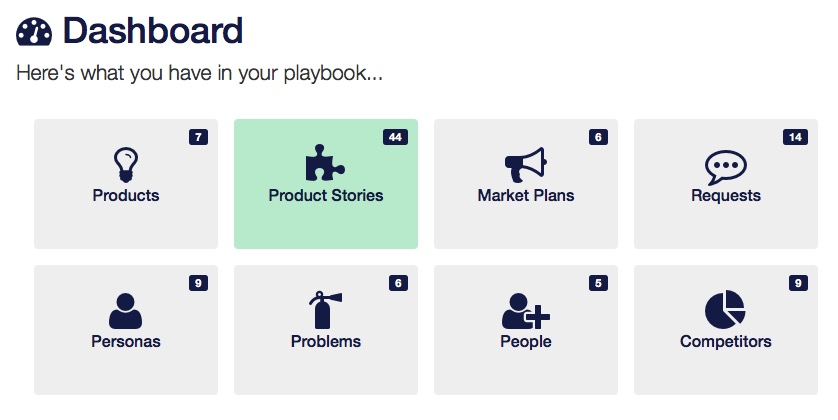Click the Problems fire extinguisher icon
This screenshot has height=420, width=838.
325,309
